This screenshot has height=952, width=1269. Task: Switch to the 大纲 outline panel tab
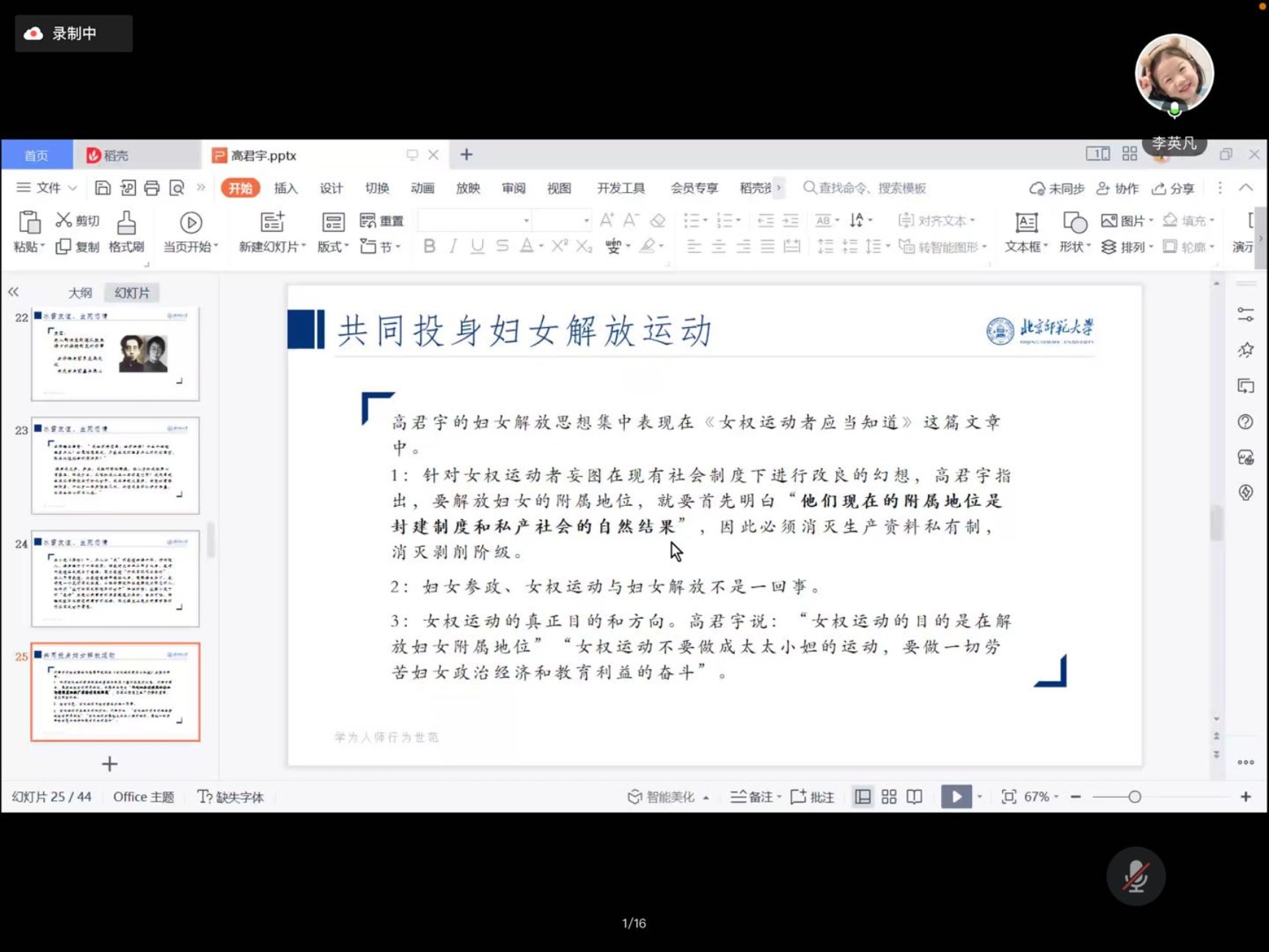pyautogui.click(x=81, y=292)
